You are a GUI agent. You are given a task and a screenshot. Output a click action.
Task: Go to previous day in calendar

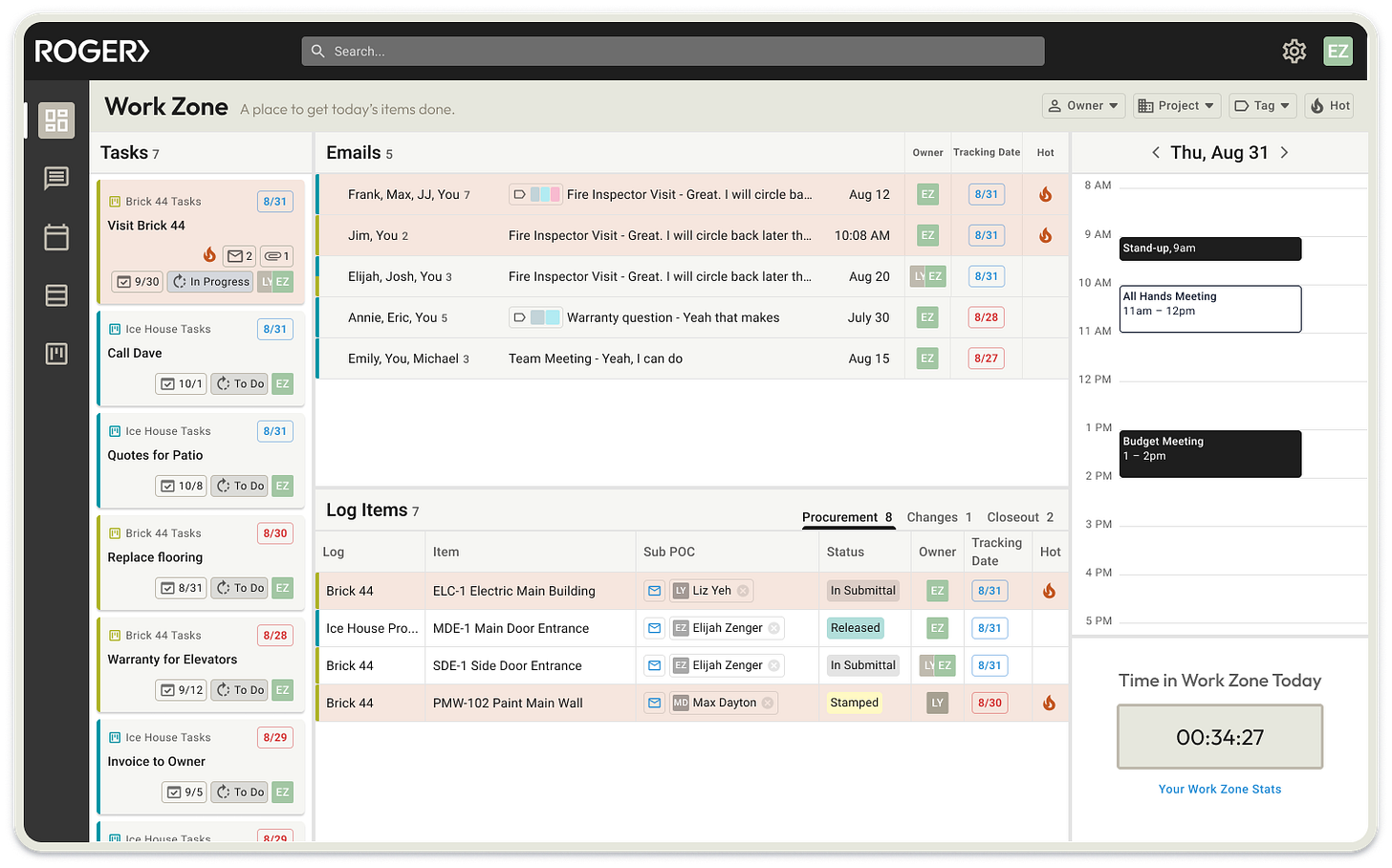(x=1156, y=153)
